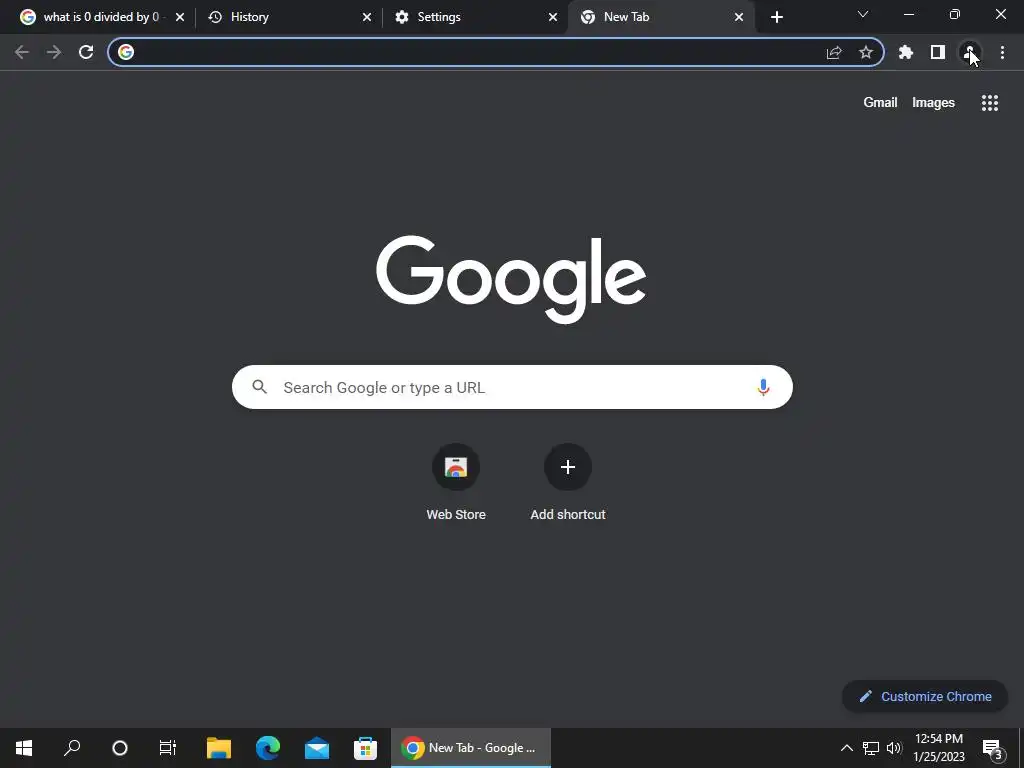Open the volume speaker tray icon
This screenshot has height=768, width=1024.
894,748
